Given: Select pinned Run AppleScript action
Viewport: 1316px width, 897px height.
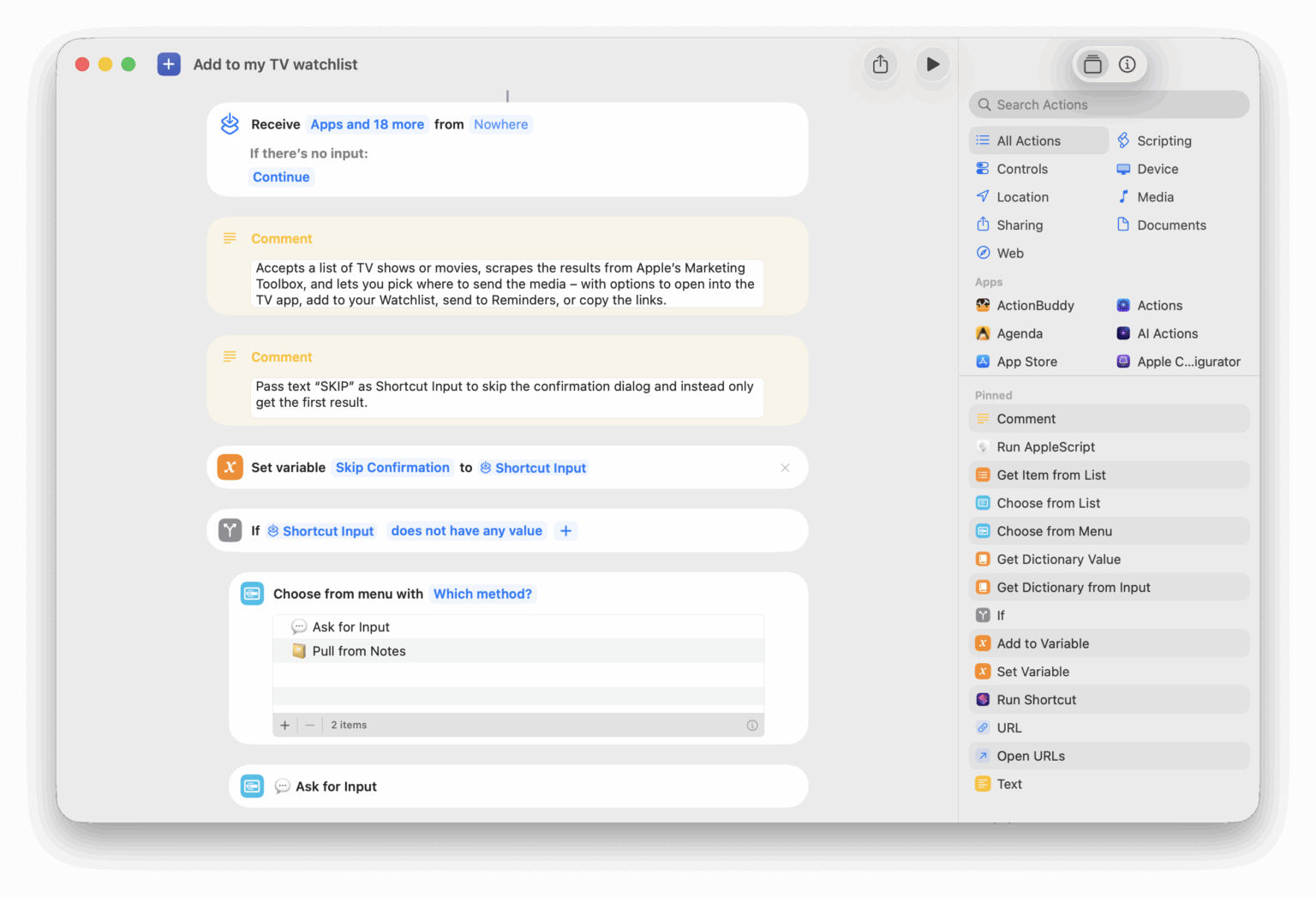Looking at the screenshot, I should (1045, 447).
